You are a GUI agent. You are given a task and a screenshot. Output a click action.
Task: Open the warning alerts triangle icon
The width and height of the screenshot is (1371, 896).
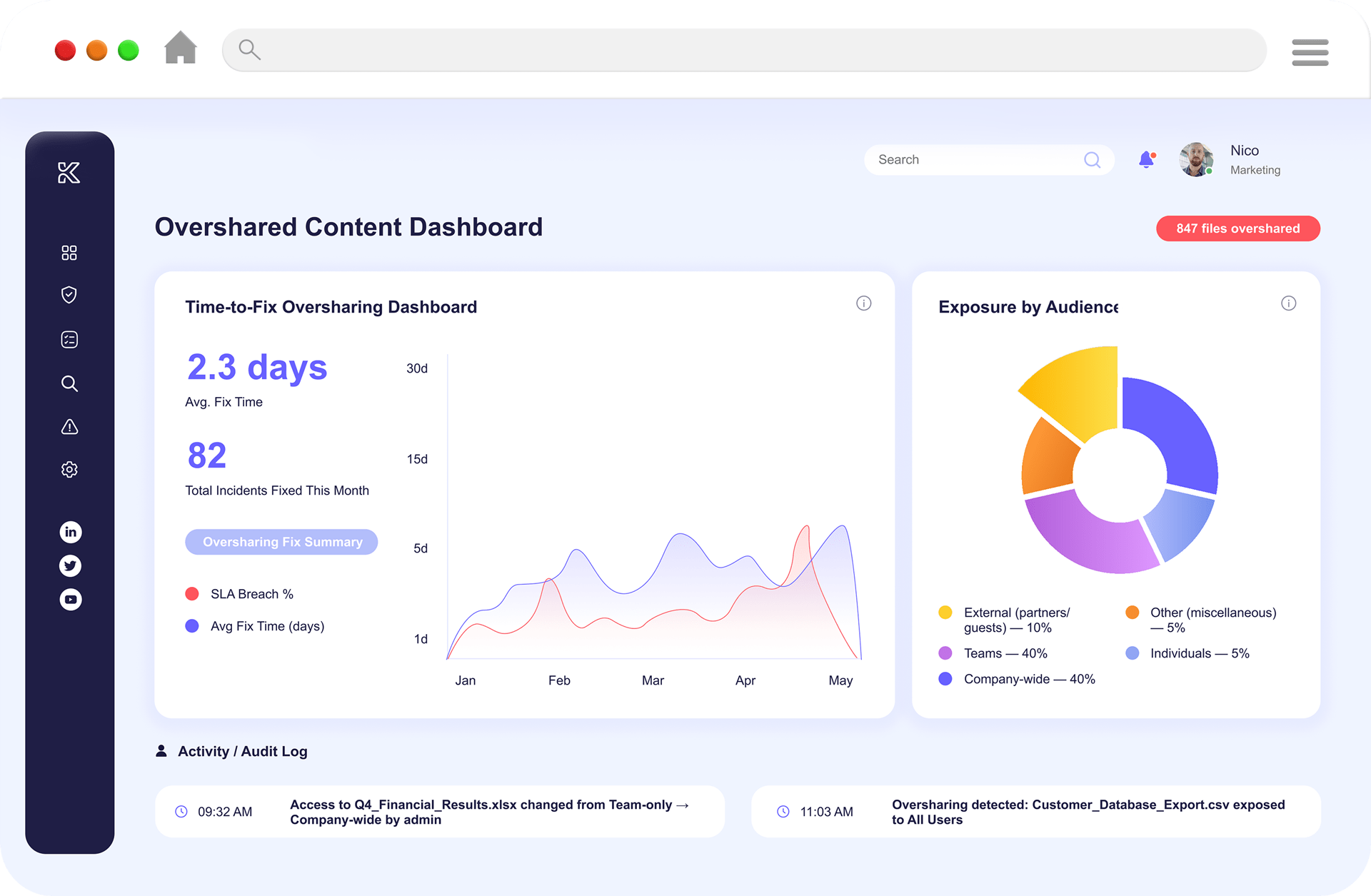point(69,427)
